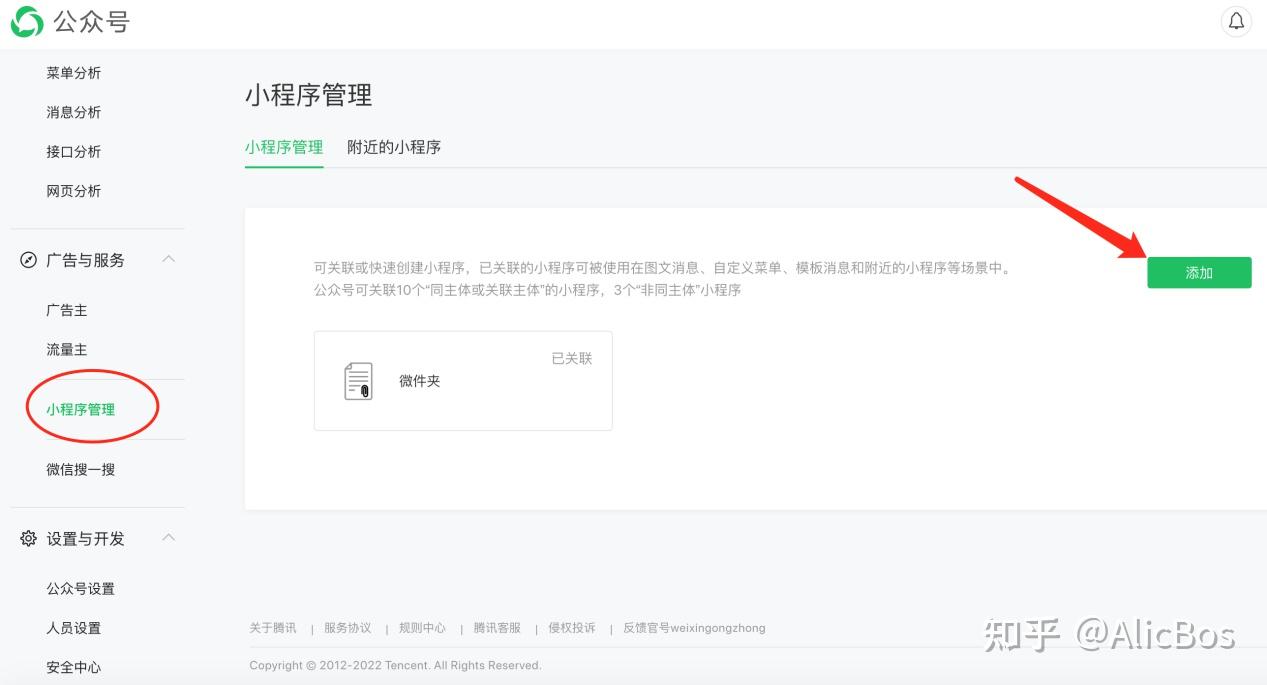The image size is (1267, 685).
Task: Click the 小程序管理 page title
Action: point(308,96)
